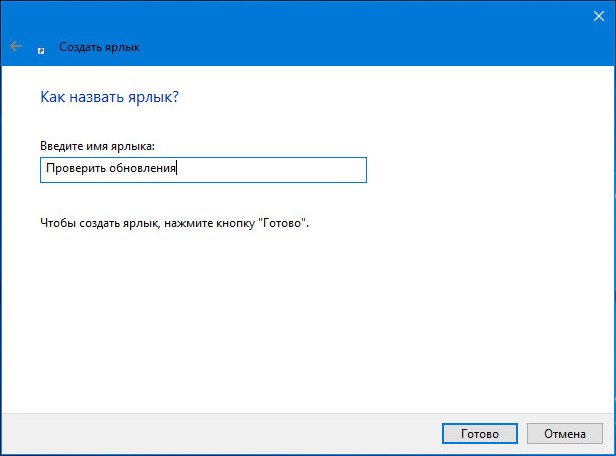Click the heading Как назвать ярлык?
The height and width of the screenshot is (456, 616).
[x=109, y=97]
